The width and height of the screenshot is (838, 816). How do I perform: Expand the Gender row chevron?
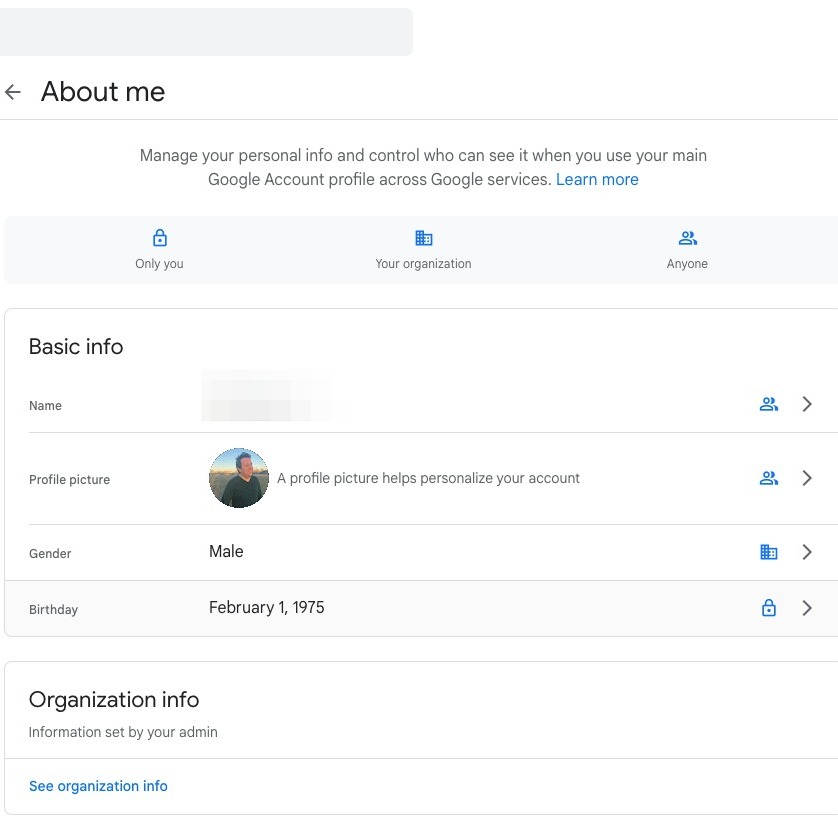pos(807,552)
